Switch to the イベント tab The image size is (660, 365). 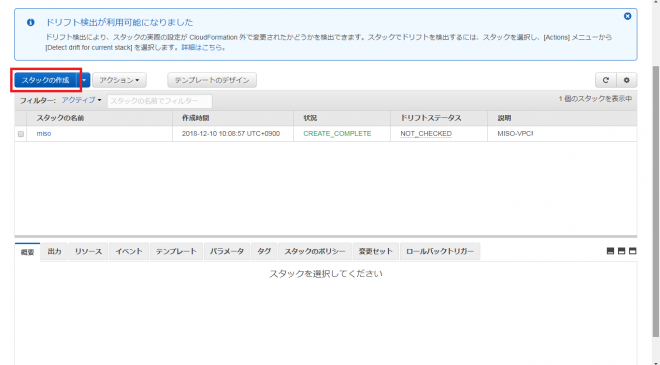coord(129,251)
